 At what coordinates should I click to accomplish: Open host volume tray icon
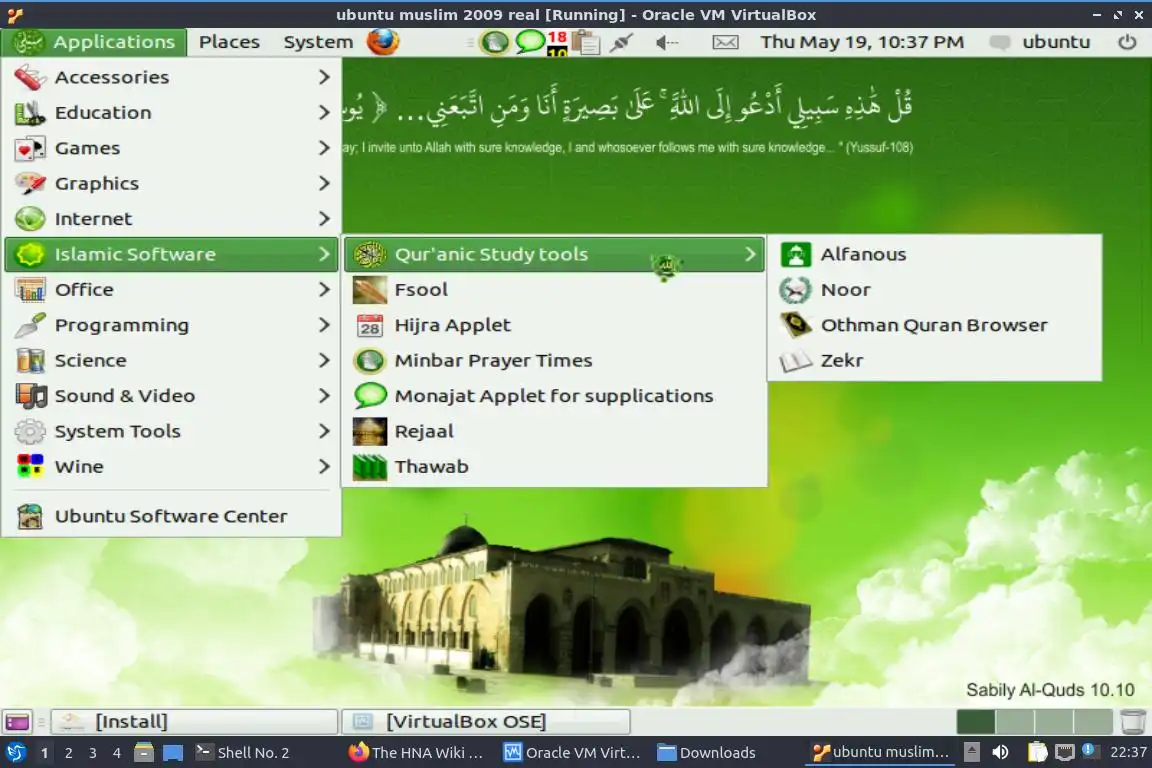pos(1000,752)
